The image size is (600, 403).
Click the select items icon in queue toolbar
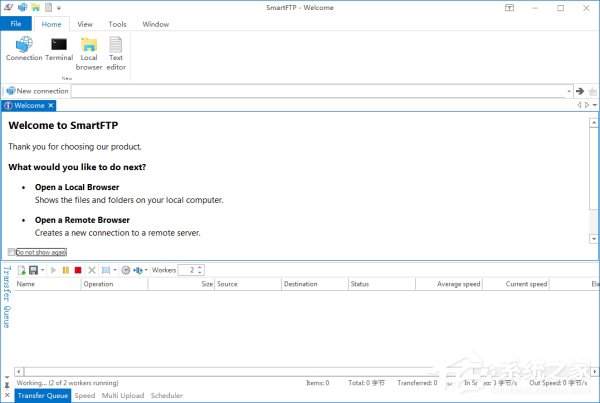pos(106,270)
